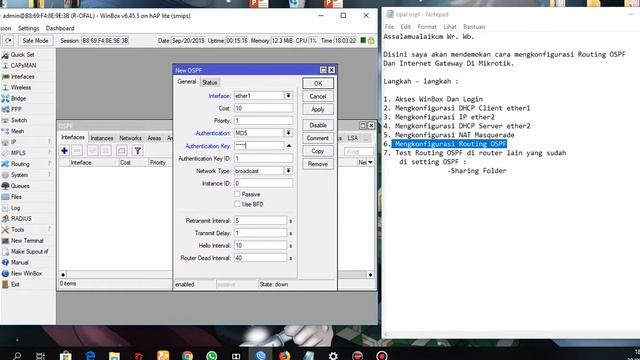The width and height of the screenshot is (640, 360).
Task: Click the Authentication Key ID field
Action: point(263,158)
